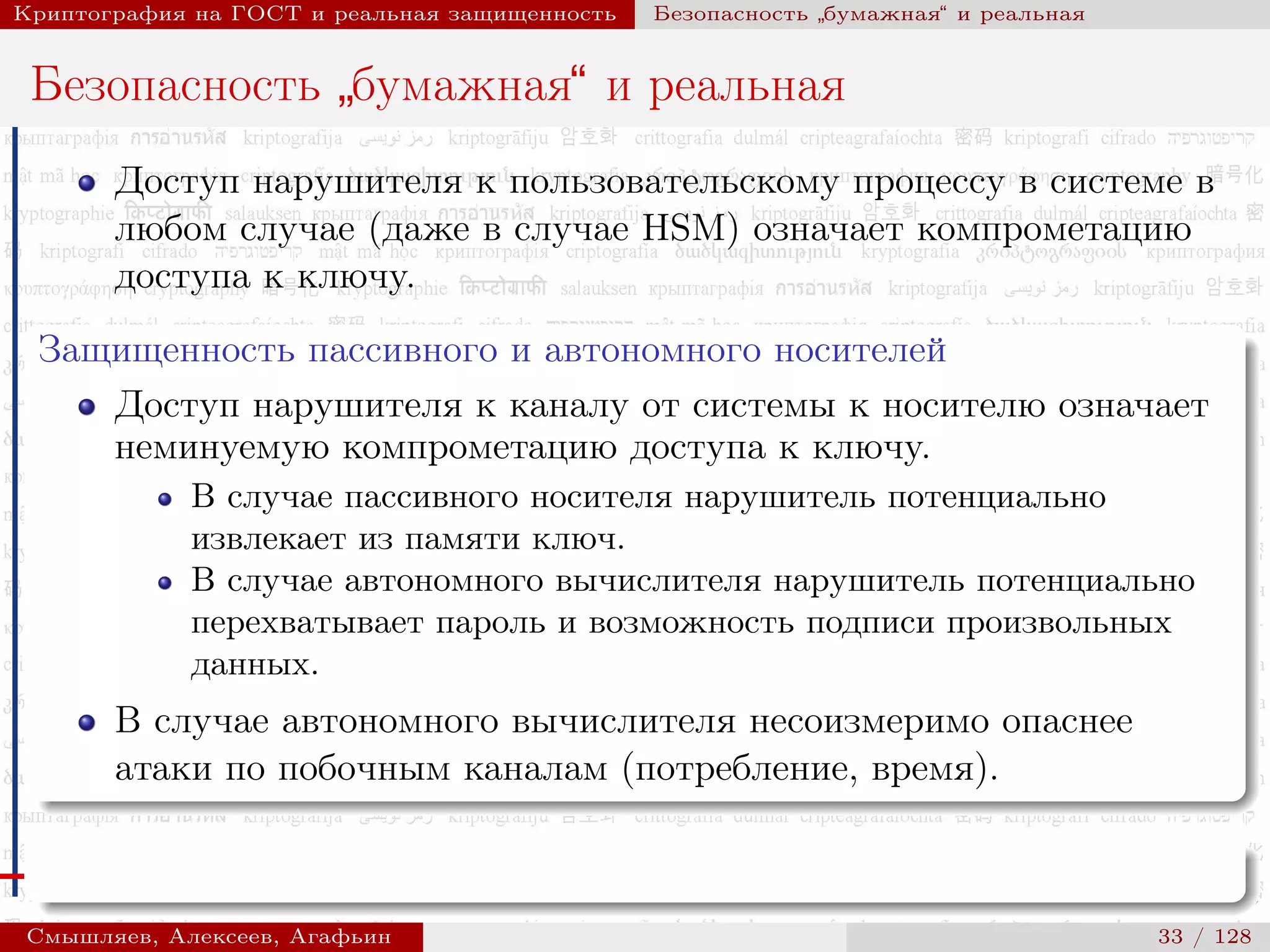Click text 'перехватывает пароль и возможность подписи'
This screenshot has height=952, width=1270.
pos(562,623)
